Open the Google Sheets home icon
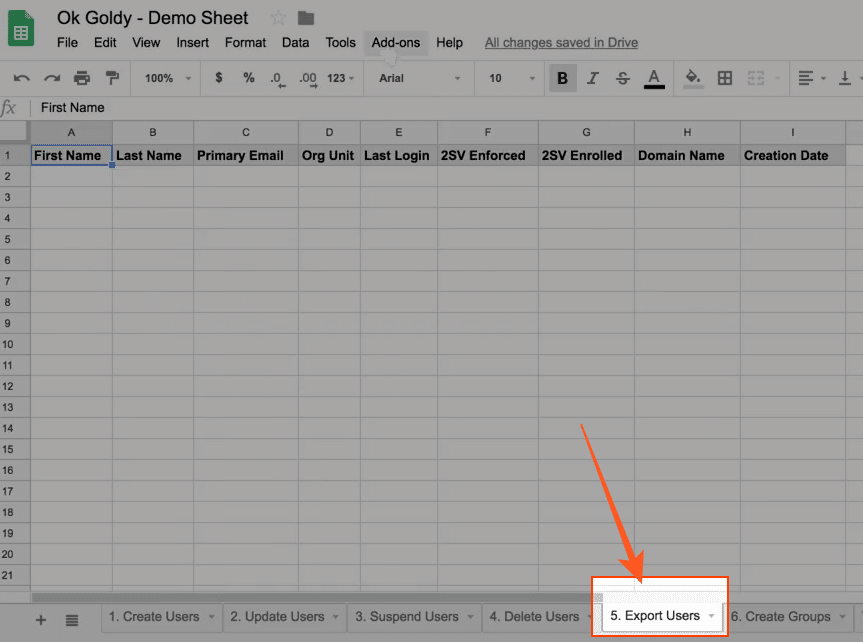The height and width of the screenshot is (642, 863). [21, 29]
